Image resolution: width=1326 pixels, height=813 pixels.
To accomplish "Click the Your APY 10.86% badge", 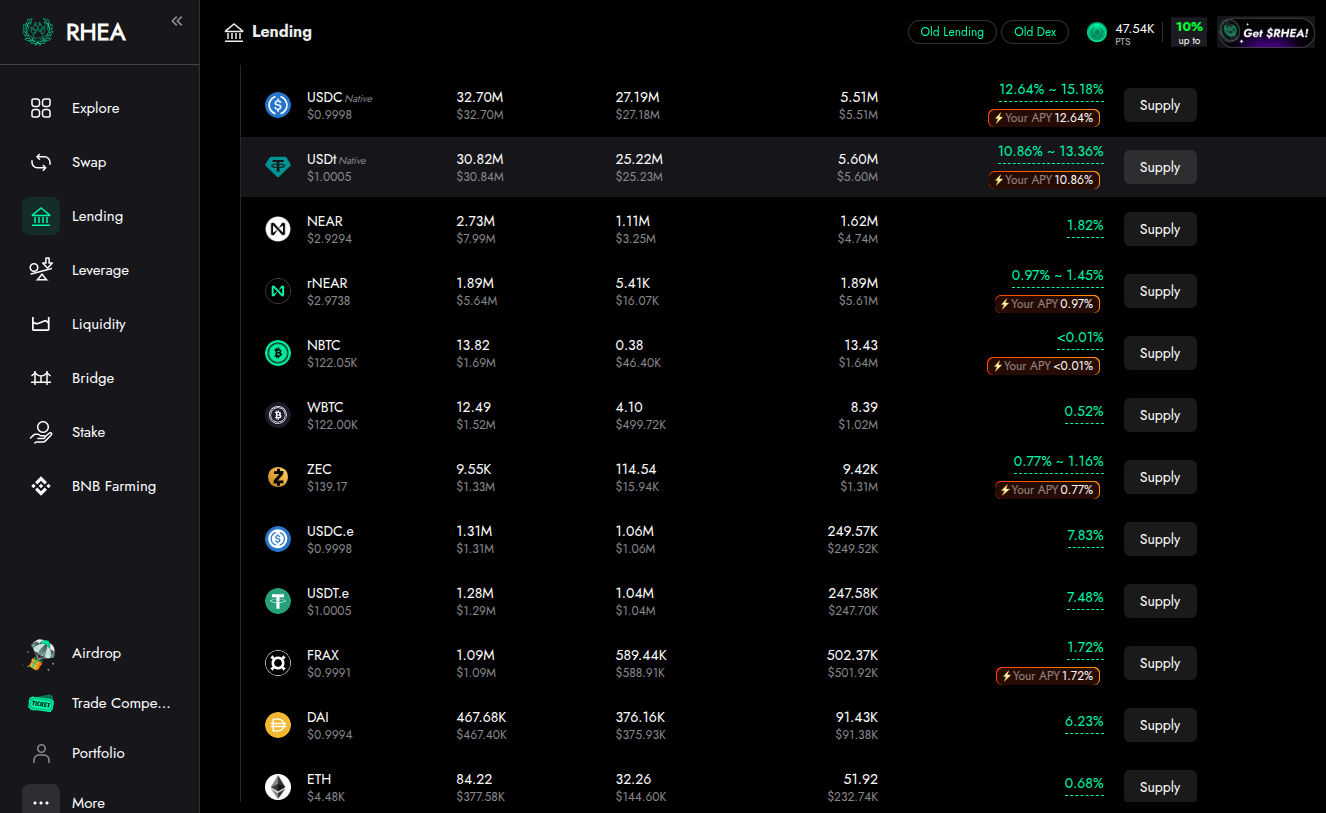I will [1044, 180].
